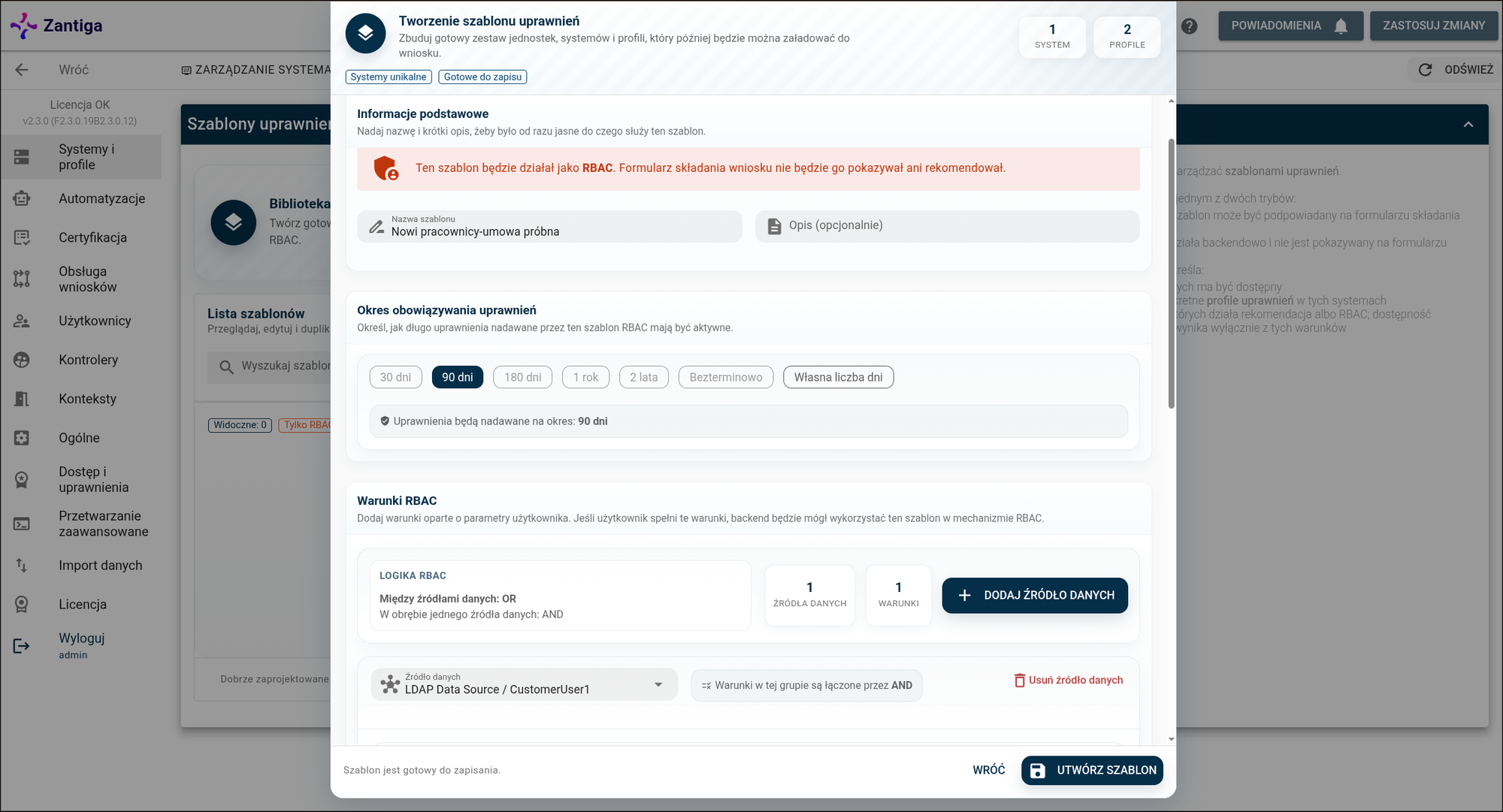The width and height of the screenshot is (1503, 812).
Task: Click the notifications bell icon
Action: tap(1341, 26)
